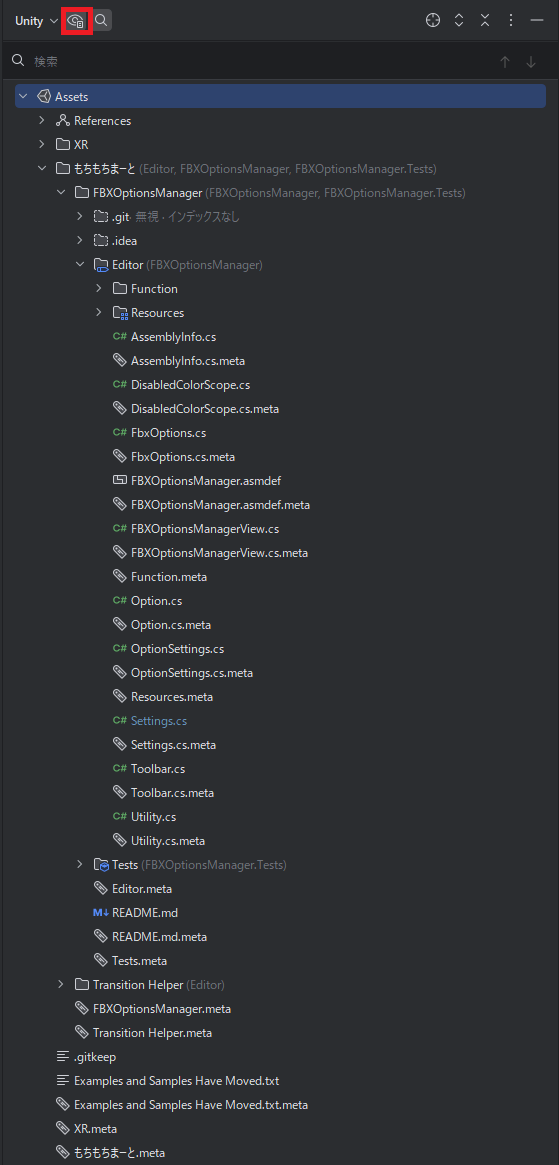Open the Unity view dropdown

point(36,21)
